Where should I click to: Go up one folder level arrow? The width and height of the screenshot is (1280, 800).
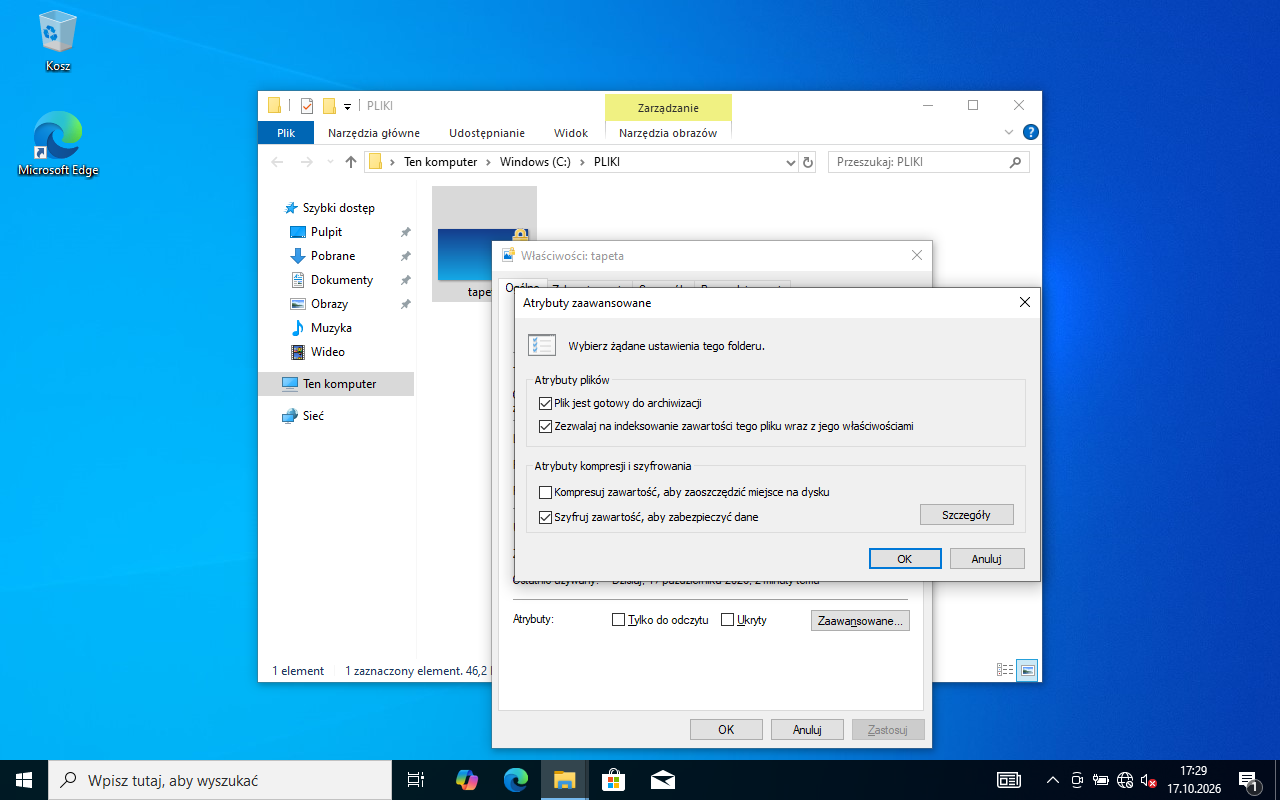point(351,162)
